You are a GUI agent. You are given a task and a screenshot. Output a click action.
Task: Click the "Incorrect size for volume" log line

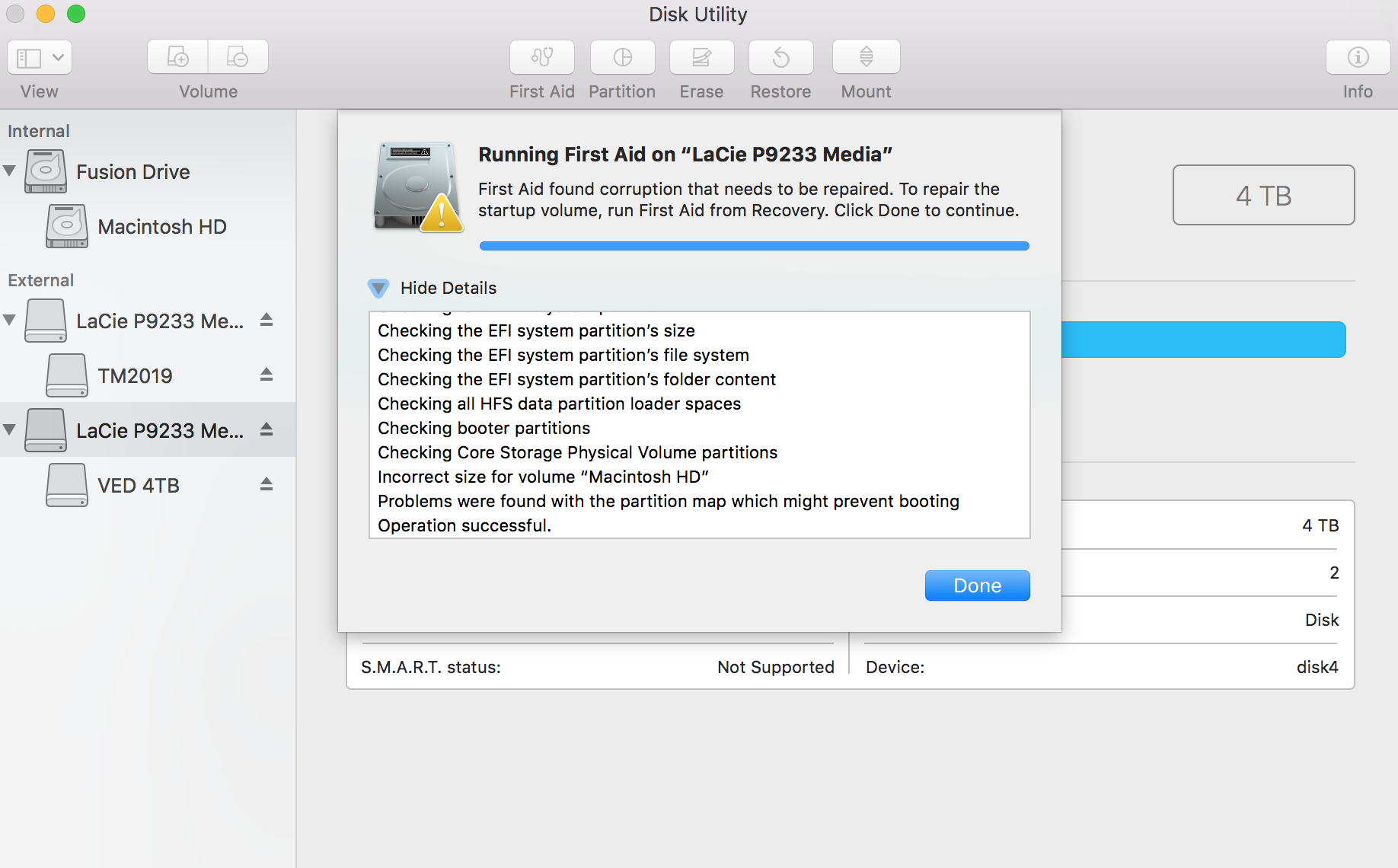(x=543, y=477)
